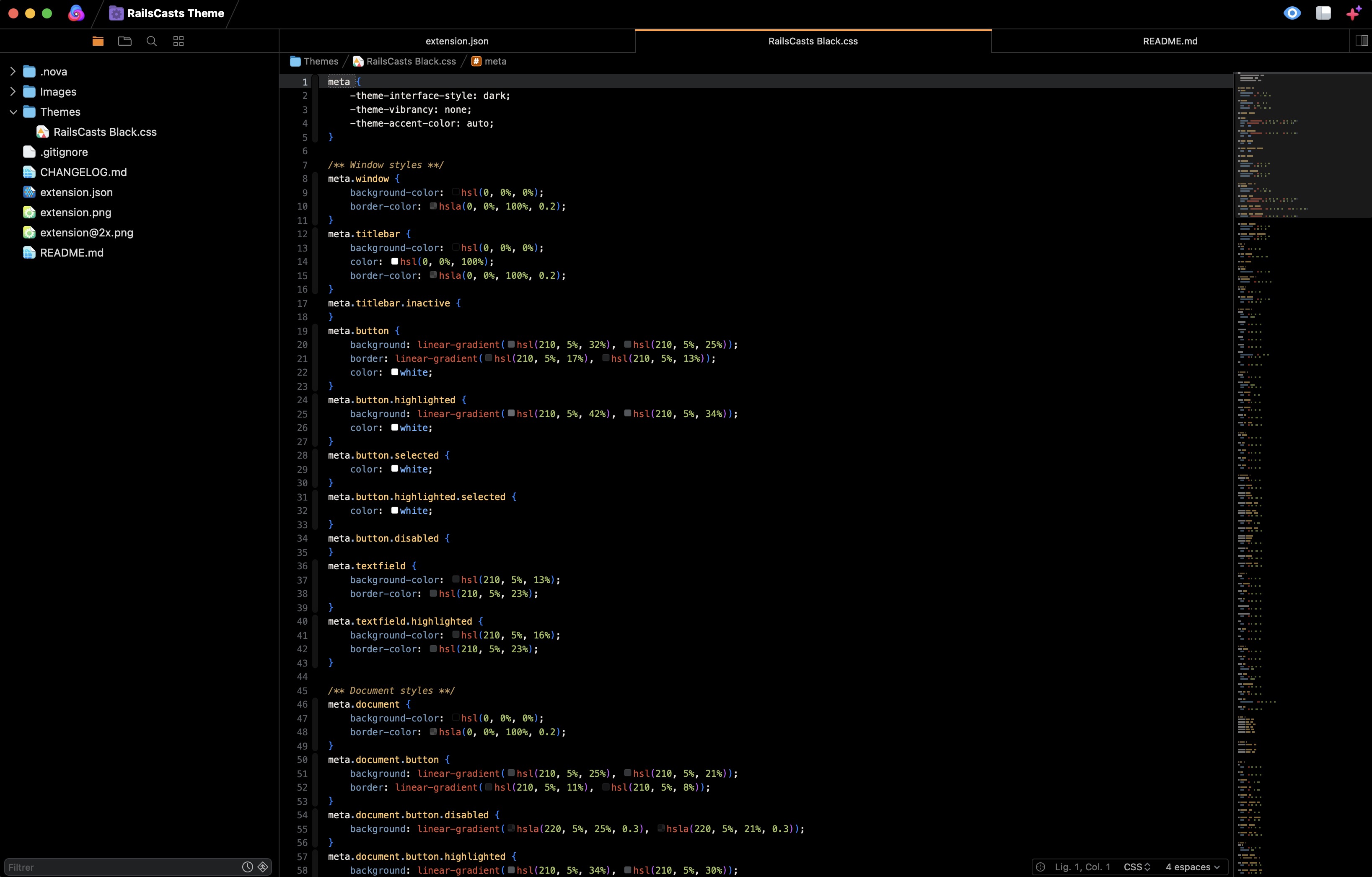Open the Files sidebar icon
This screenshot has height=877, width=1372.
pyautogui.click(x=98, y=41)
